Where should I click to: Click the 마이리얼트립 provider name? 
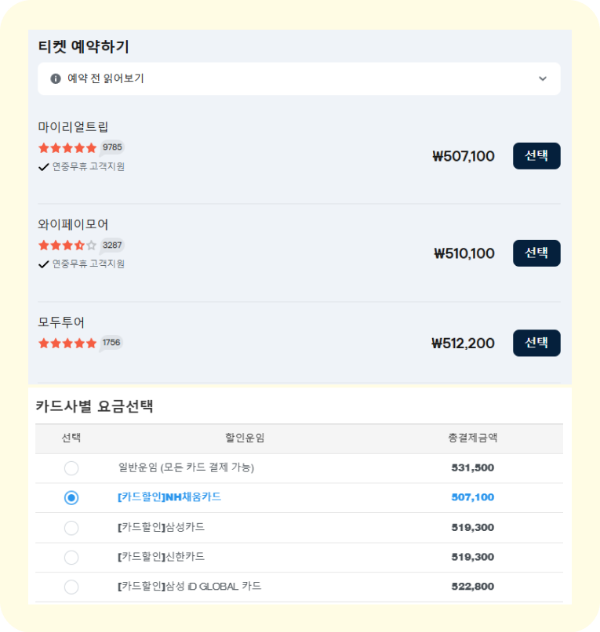point(73,127)
